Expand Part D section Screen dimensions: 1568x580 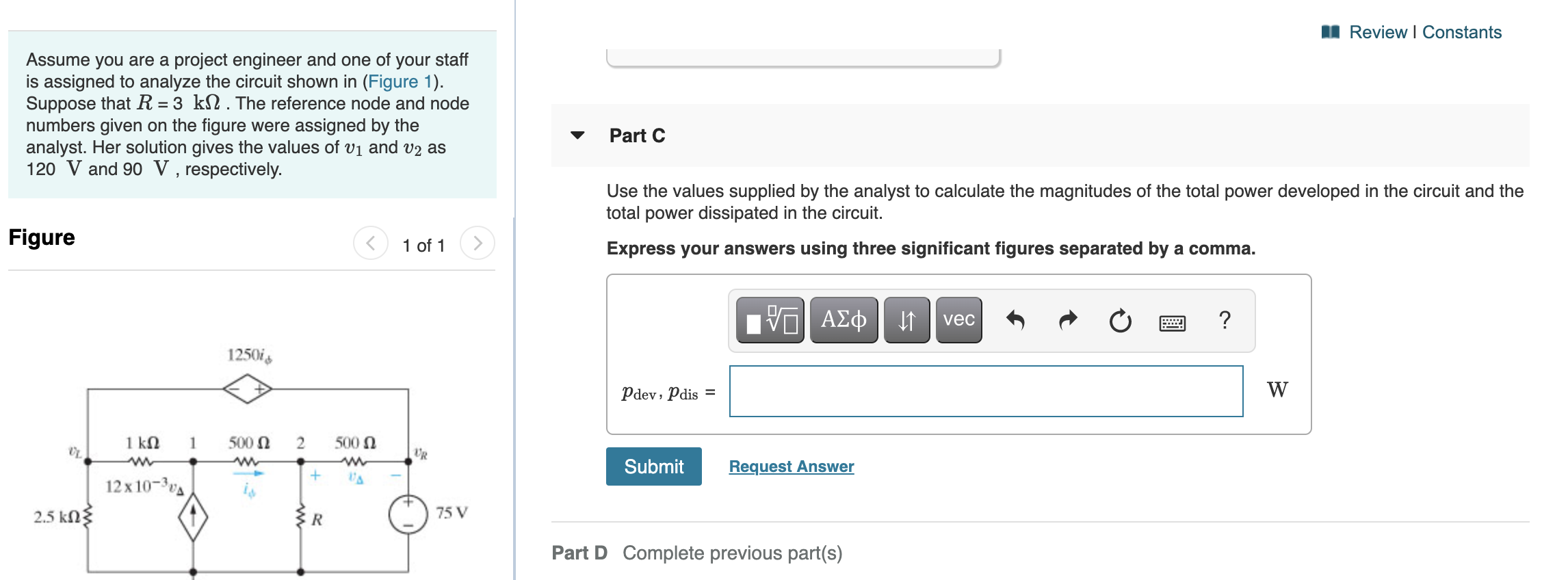[580, 553]
